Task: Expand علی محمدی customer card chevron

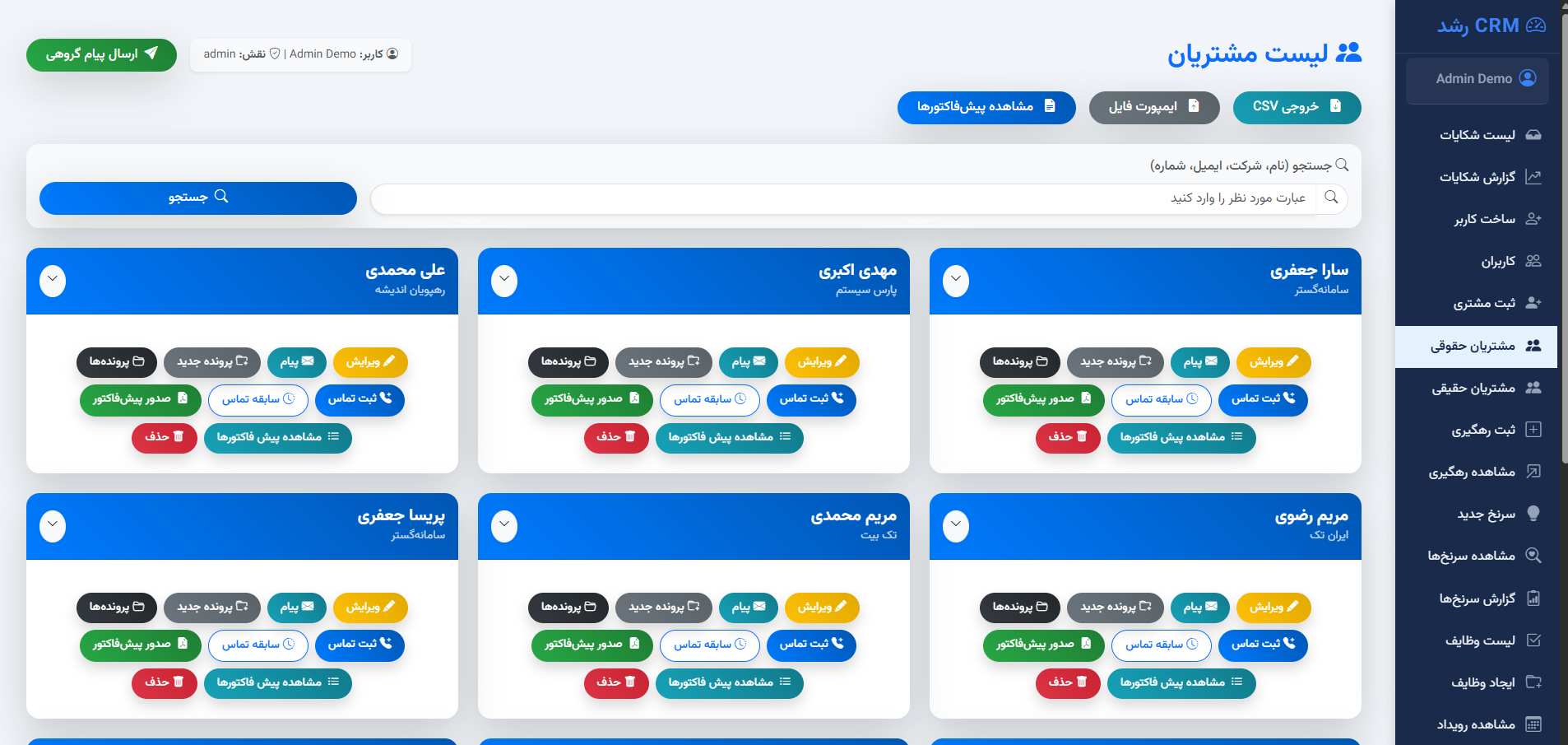Action: tap(53, 280)
